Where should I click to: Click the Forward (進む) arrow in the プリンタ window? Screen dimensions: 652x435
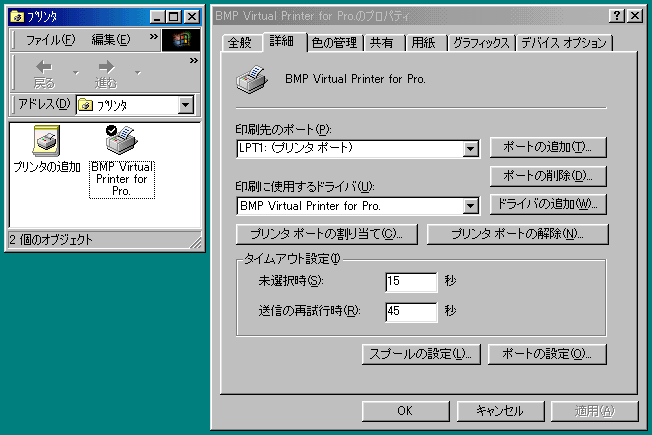[106, 74]
